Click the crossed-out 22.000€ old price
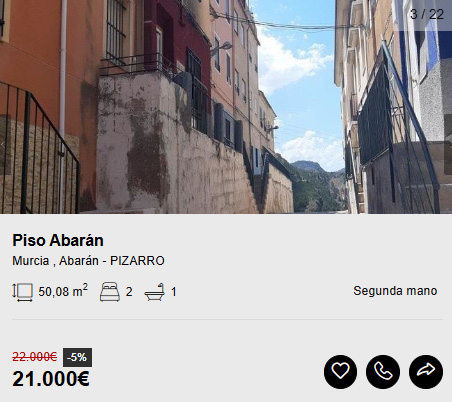The image size is (452, 402). click(35, 357)
